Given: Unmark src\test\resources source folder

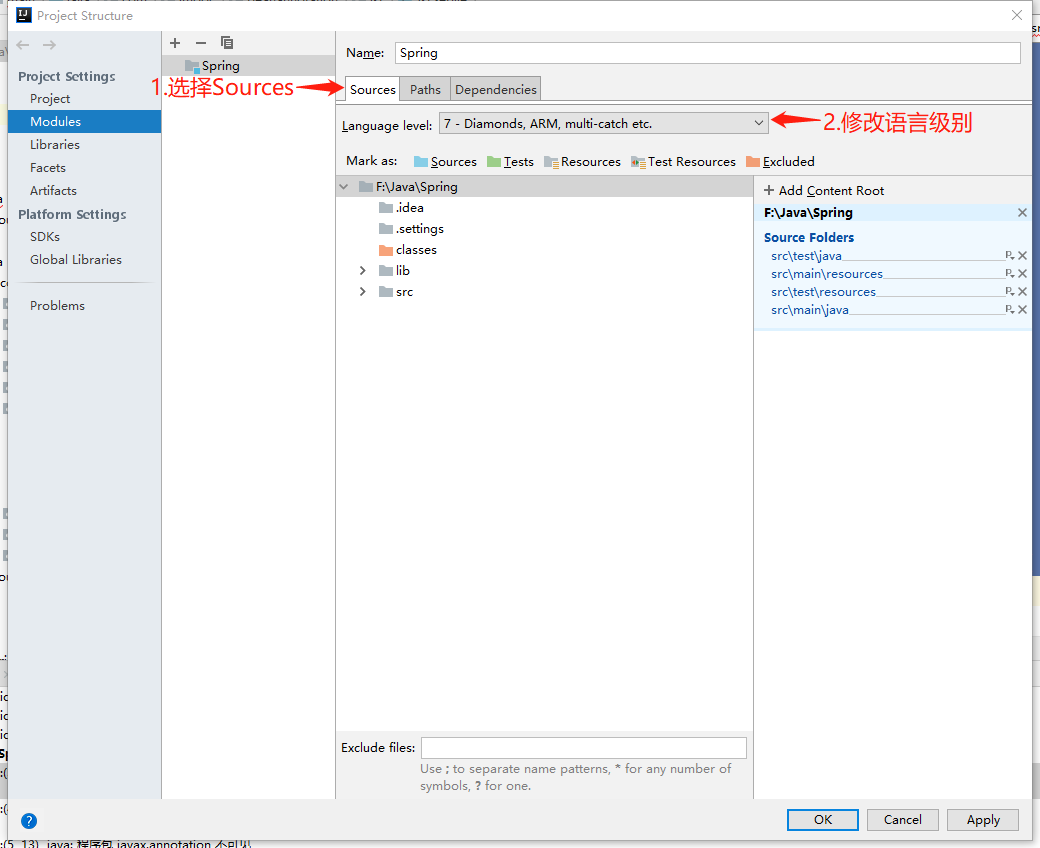Looking at the screenshot, I should (1023, 292).
